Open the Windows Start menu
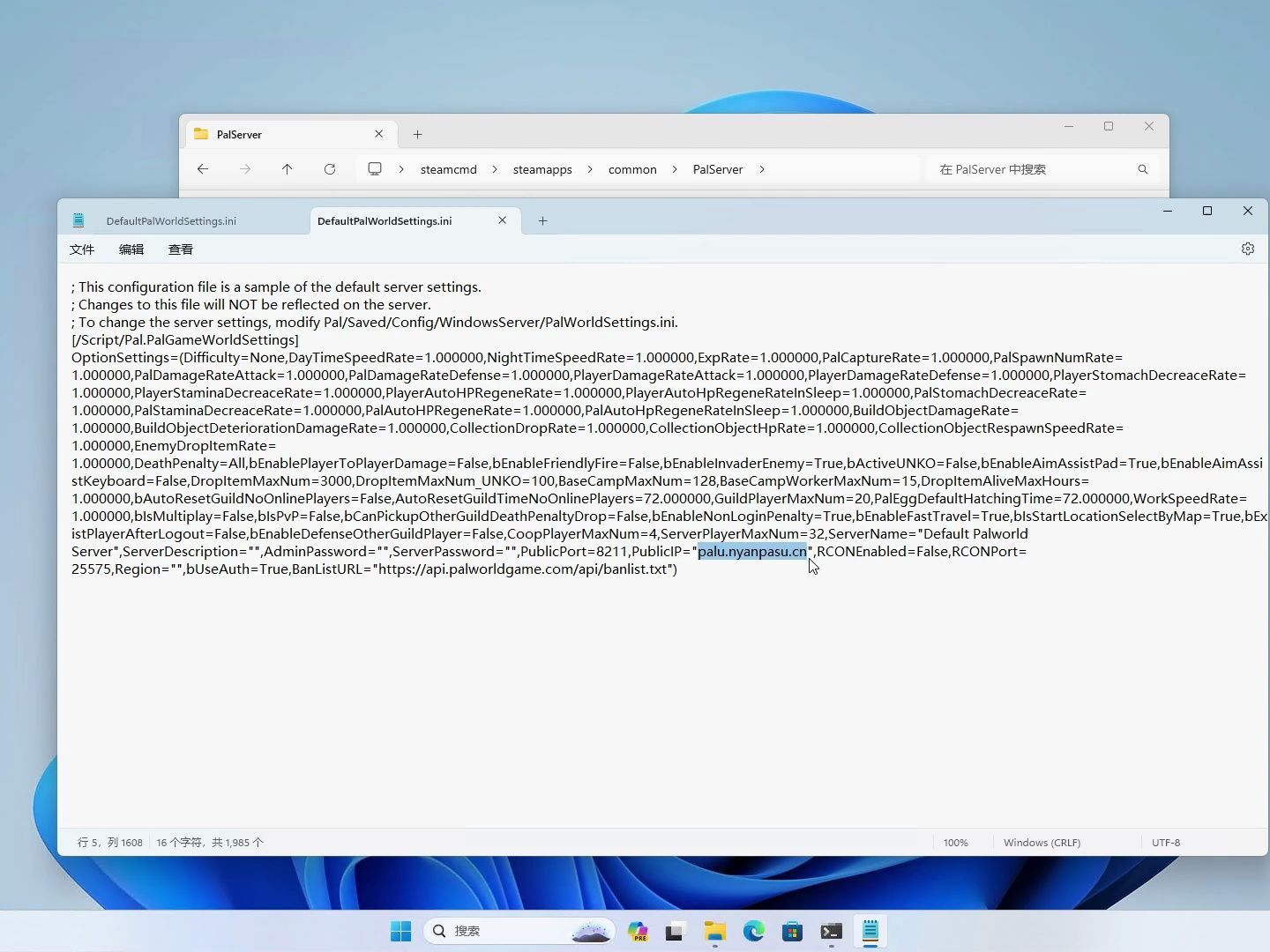The image size is (1270, 952). click(x=401, y=931)
